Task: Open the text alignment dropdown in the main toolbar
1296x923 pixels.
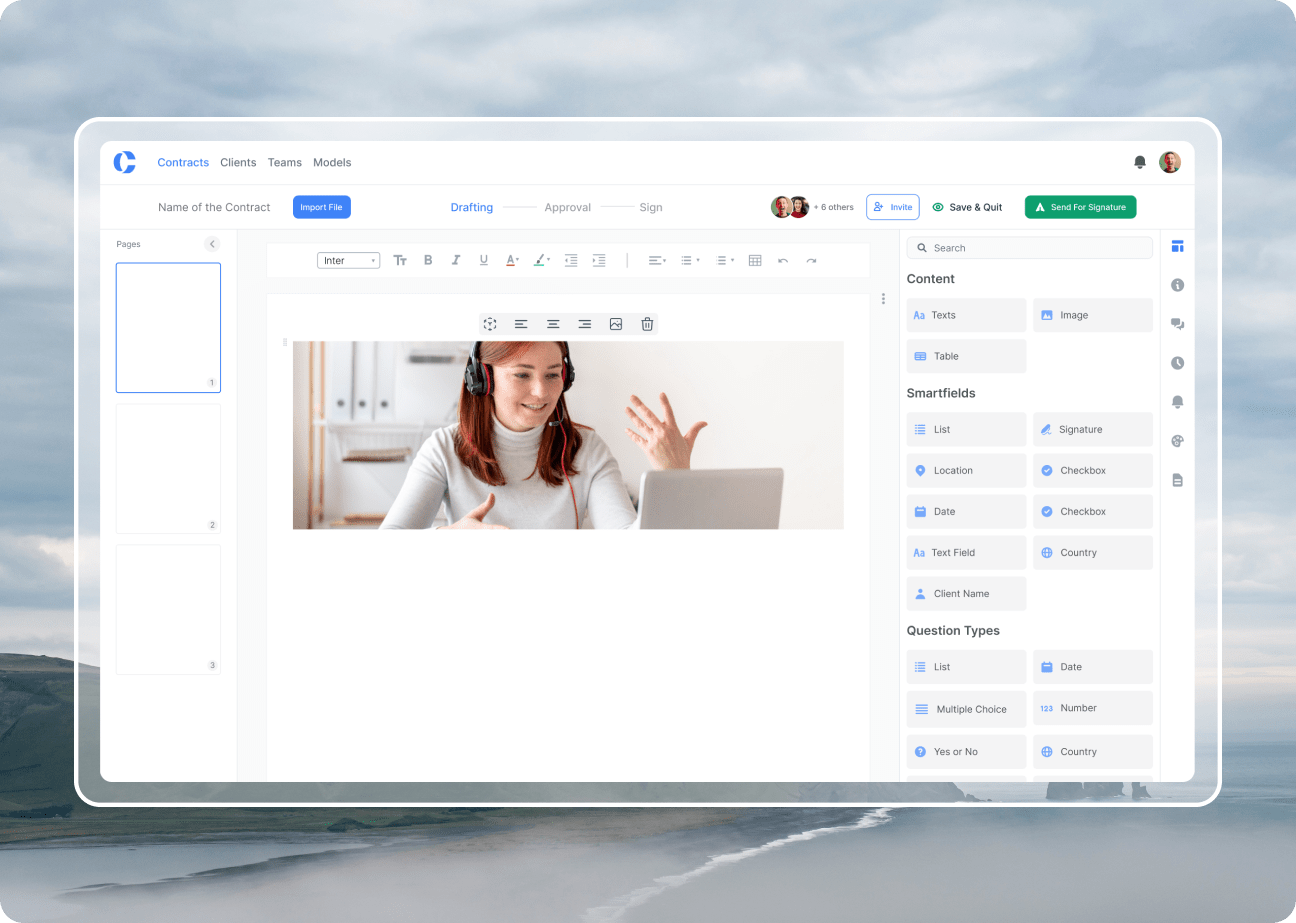Action: 657,260
